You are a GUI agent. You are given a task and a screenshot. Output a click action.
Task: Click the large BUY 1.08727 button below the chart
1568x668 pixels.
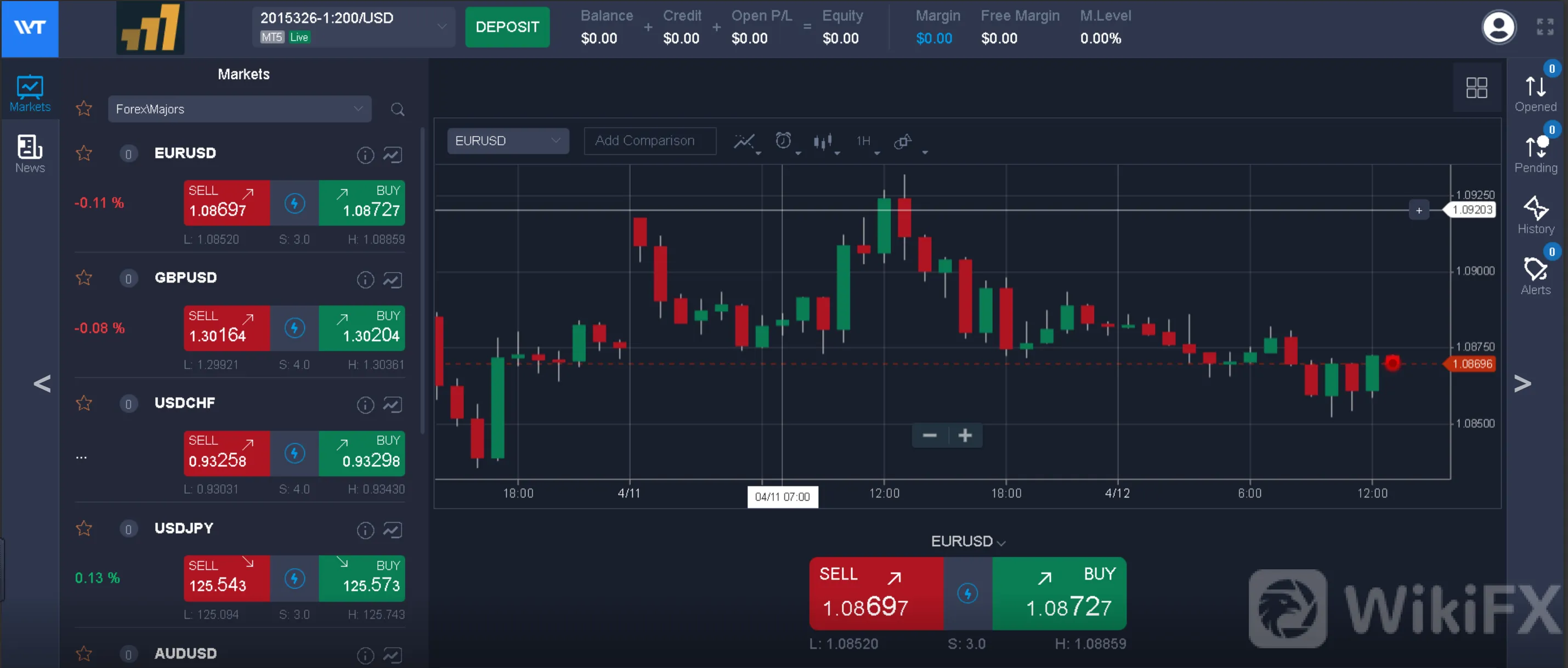tap(1059, 594)
